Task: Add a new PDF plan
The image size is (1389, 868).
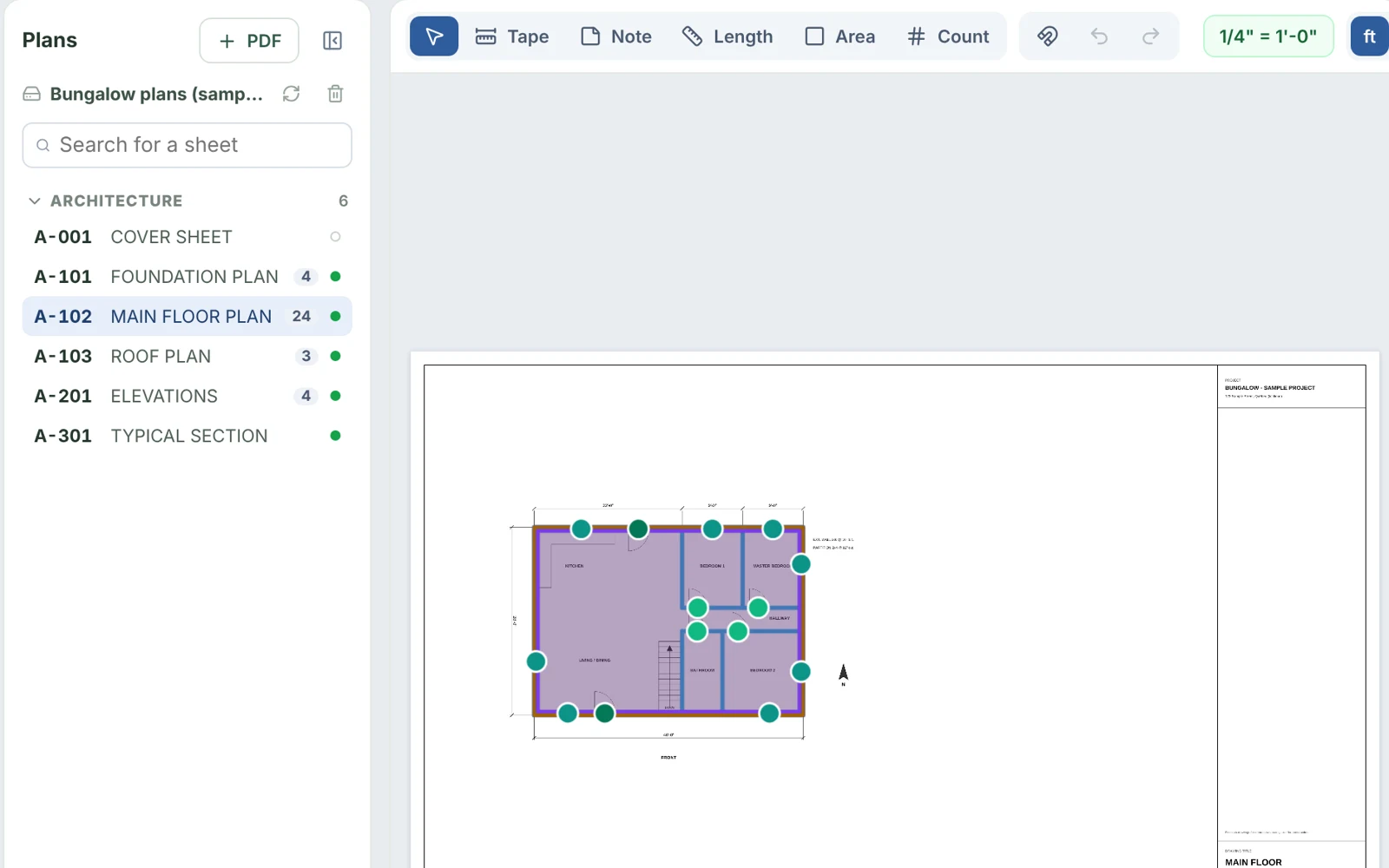Action: point(249,41)
